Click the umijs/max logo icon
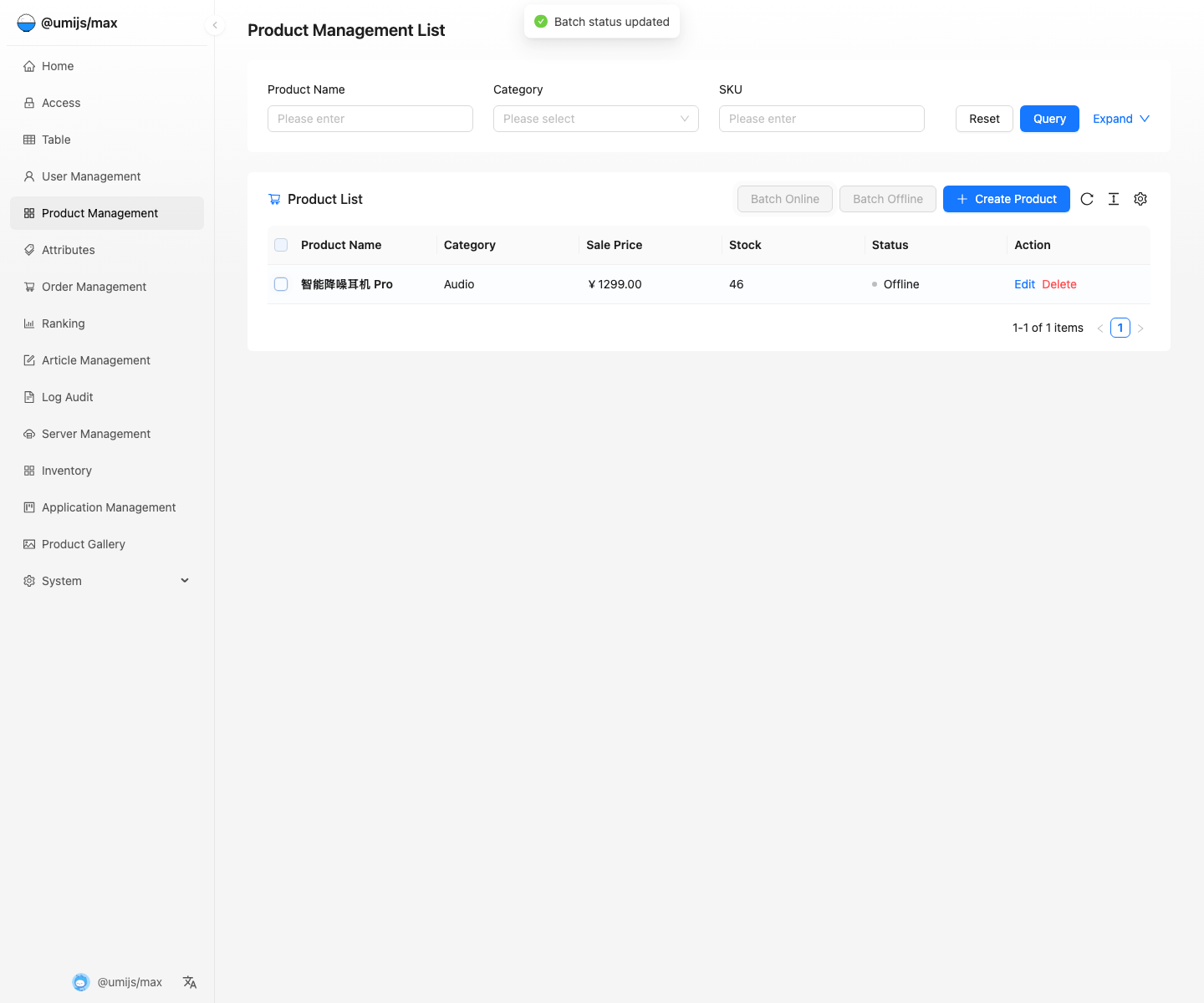Image resolution: width=1204 pixels, height=1003 pixels. click(x=27, y=23)
